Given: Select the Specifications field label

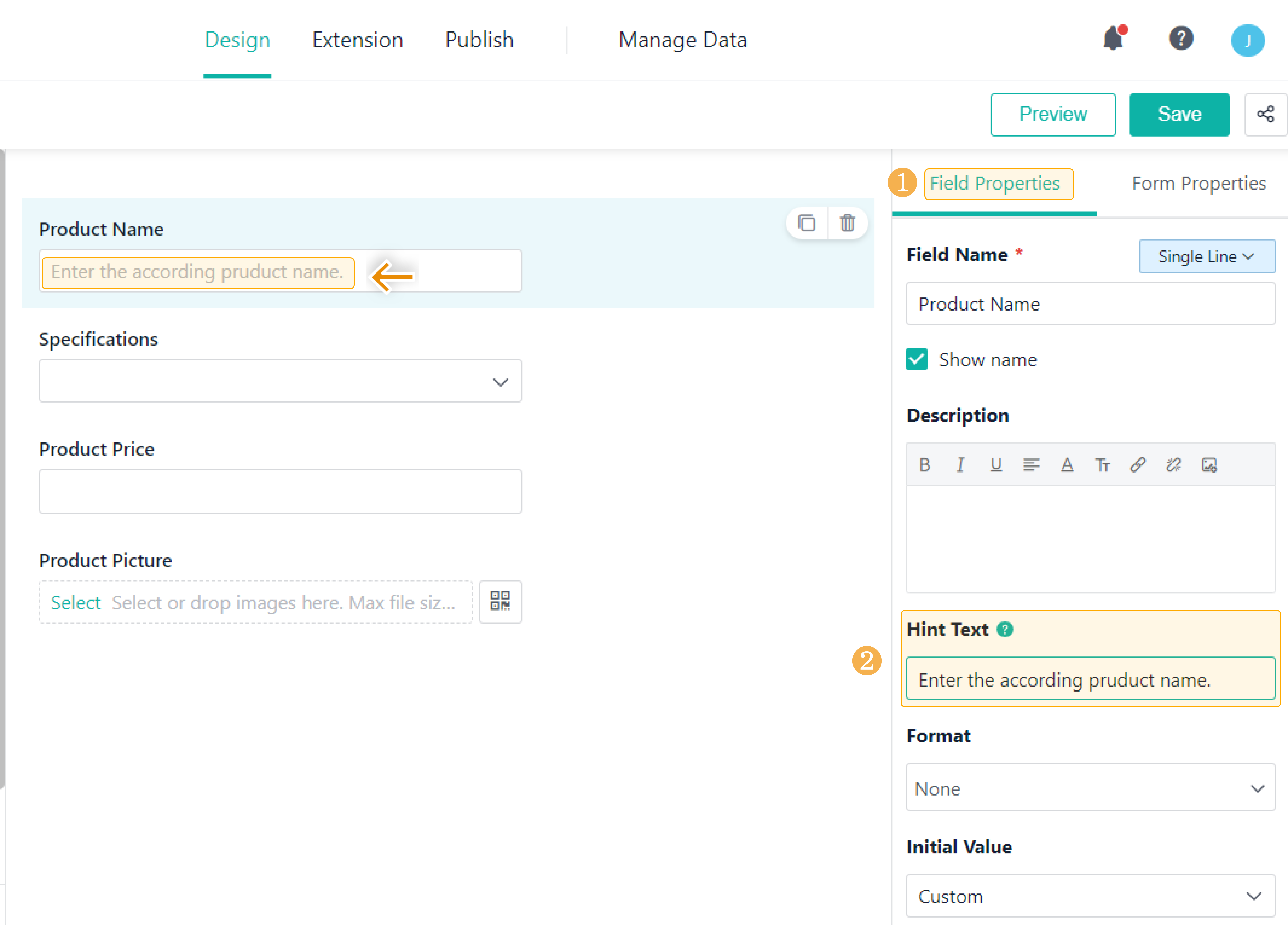Looking at the screenshot, I should 98,339.
